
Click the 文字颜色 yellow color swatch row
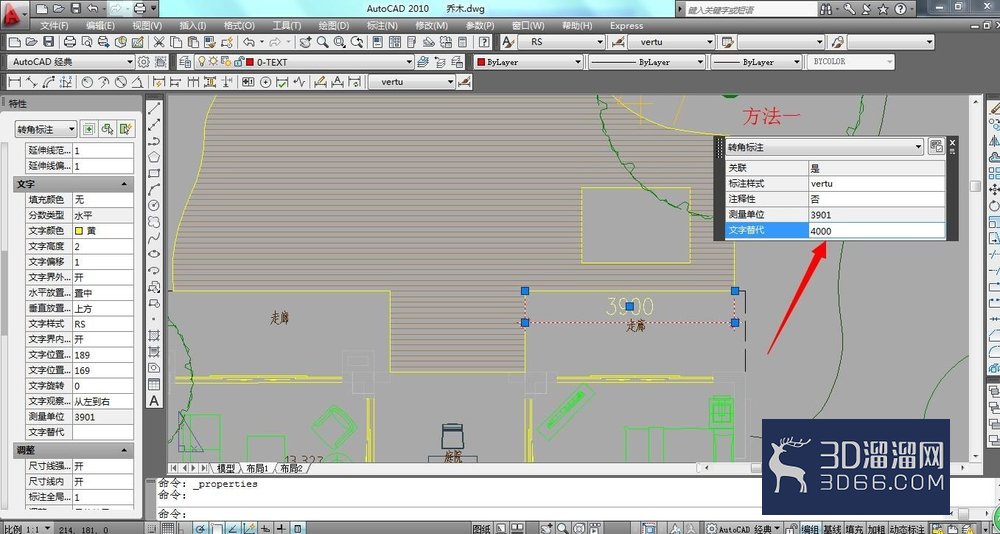coord(80,230)
